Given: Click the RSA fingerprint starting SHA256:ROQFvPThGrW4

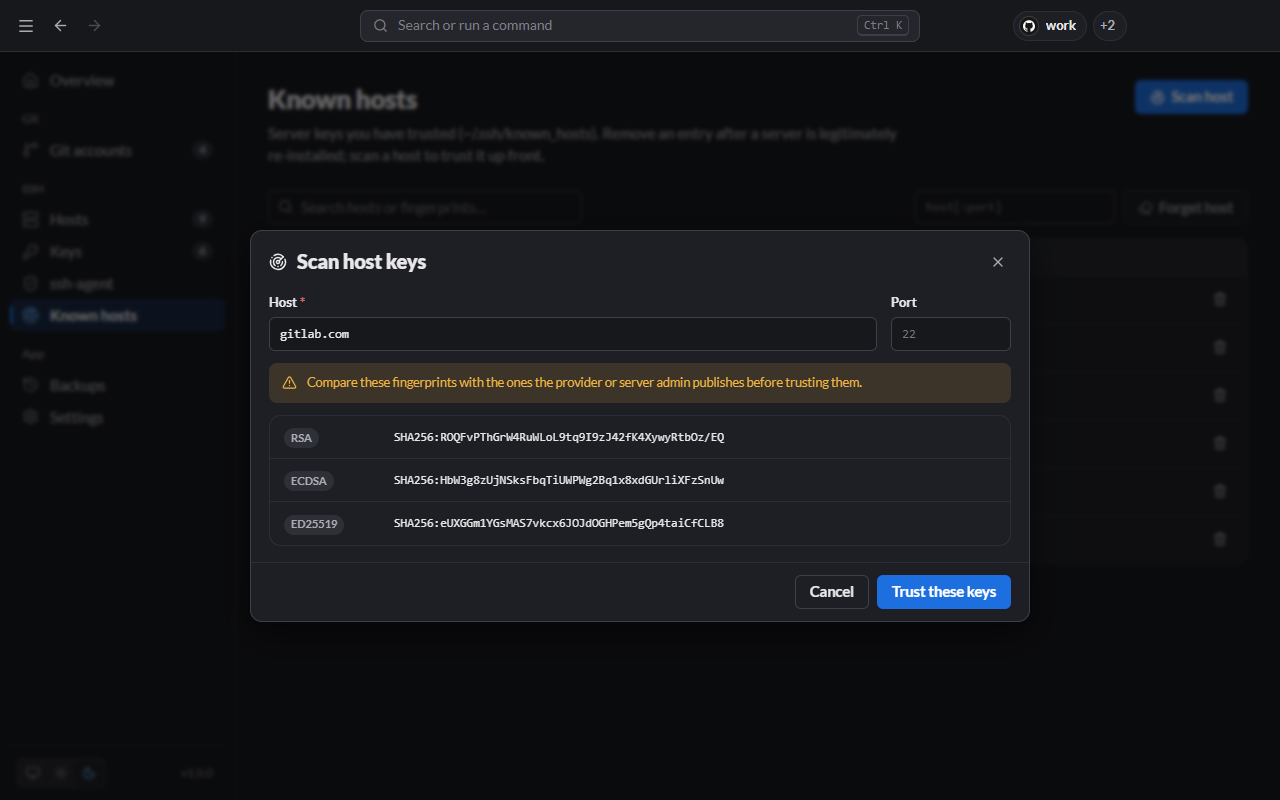Looking at the screenshot, I should tap(559, 438).
